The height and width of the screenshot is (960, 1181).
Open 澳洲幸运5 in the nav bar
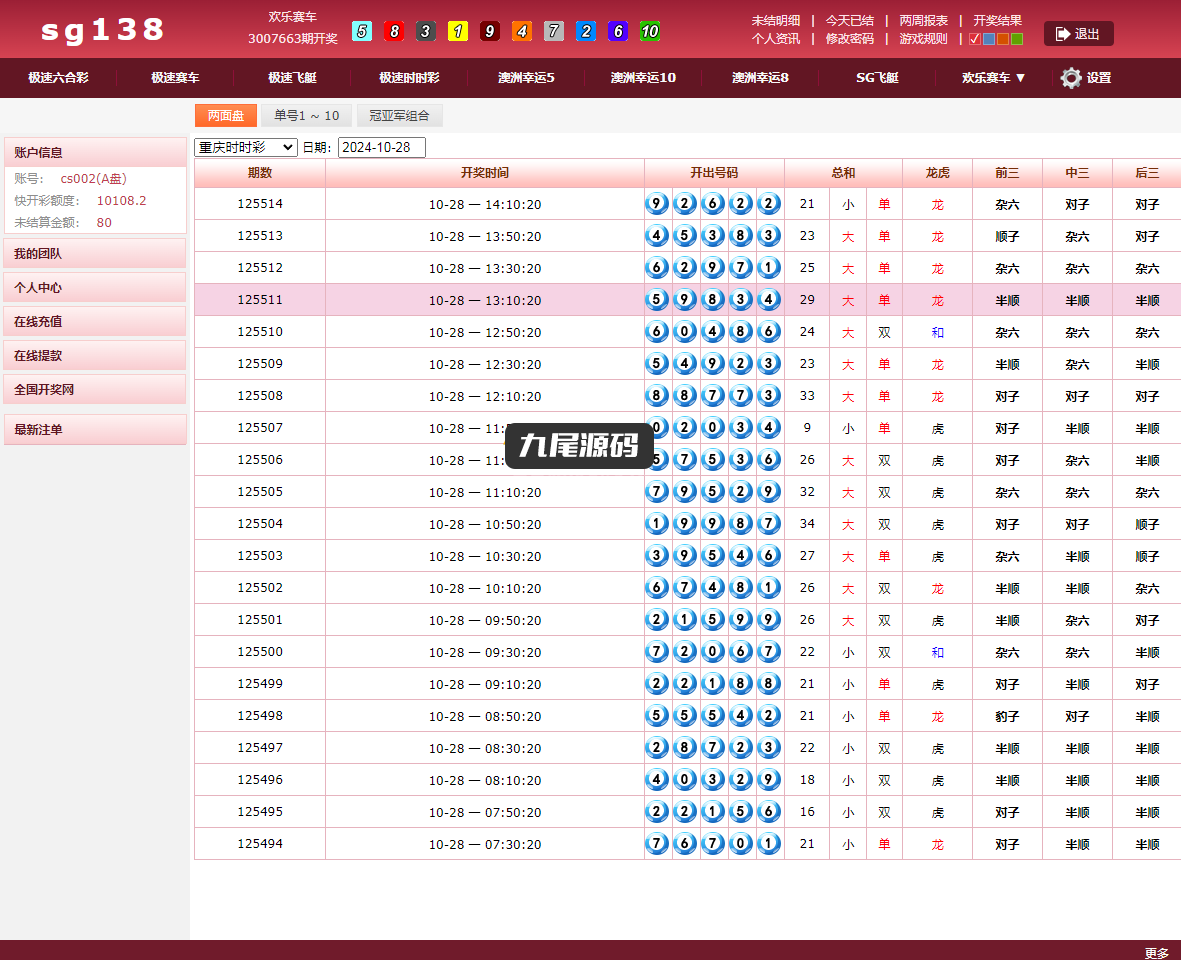coord(526,78)
